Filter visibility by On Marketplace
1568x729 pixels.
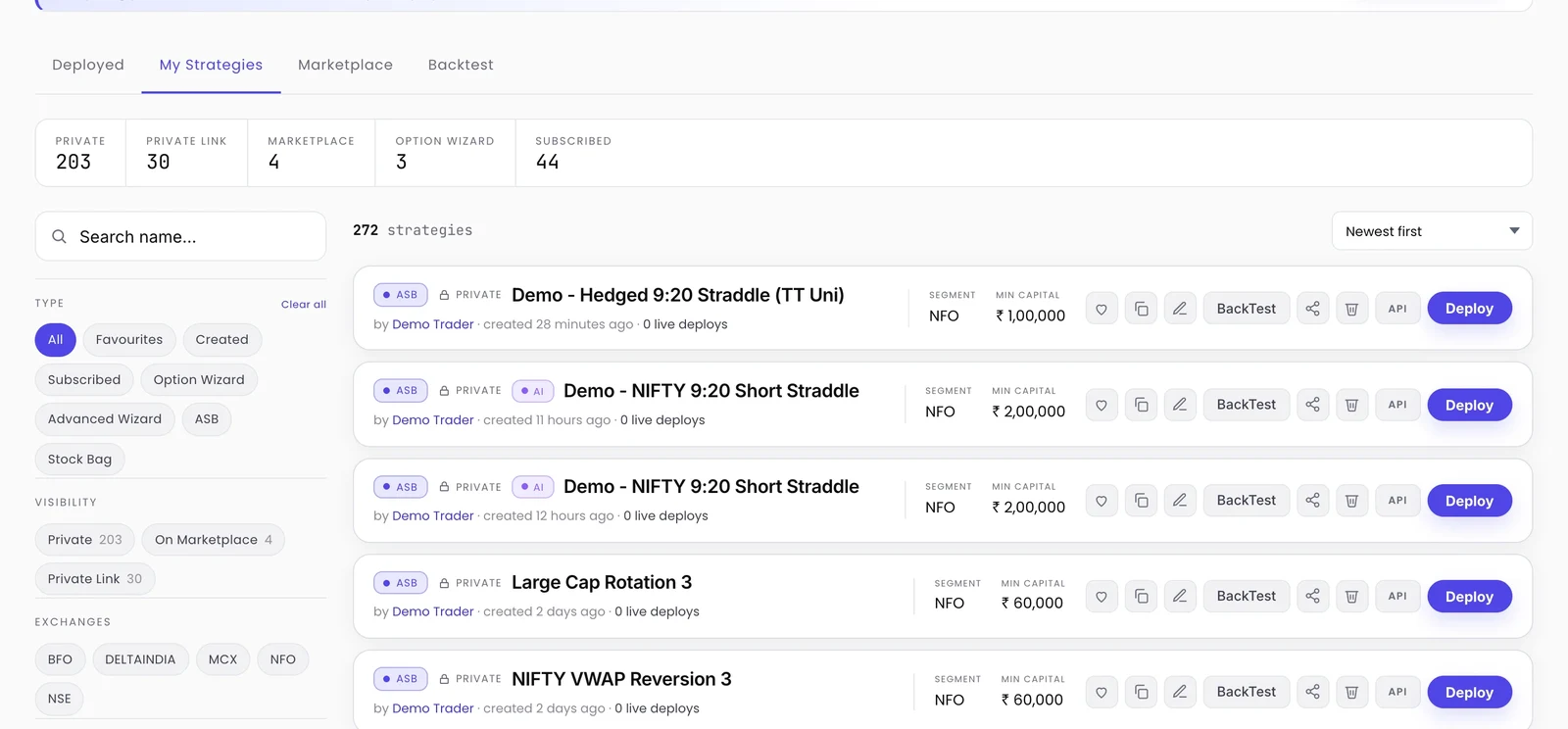point(214,540)
